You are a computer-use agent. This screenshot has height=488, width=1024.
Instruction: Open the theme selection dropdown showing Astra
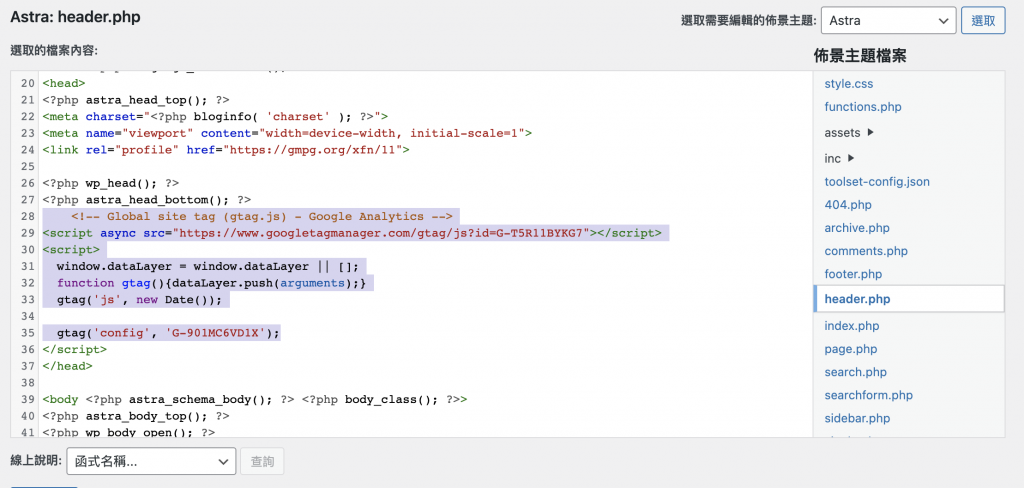click(888, 20)
